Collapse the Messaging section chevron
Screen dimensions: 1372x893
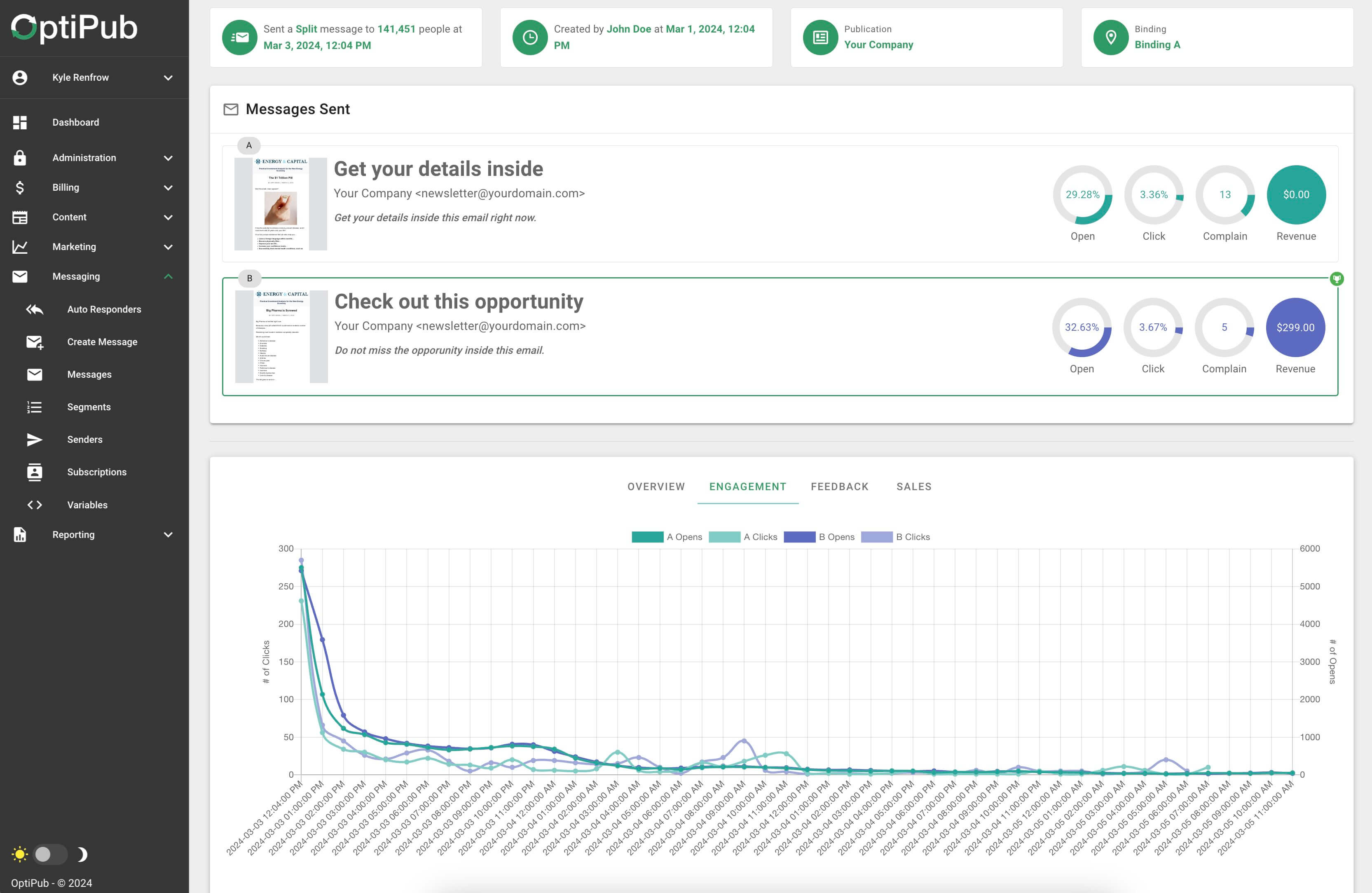tap(168, 276)
